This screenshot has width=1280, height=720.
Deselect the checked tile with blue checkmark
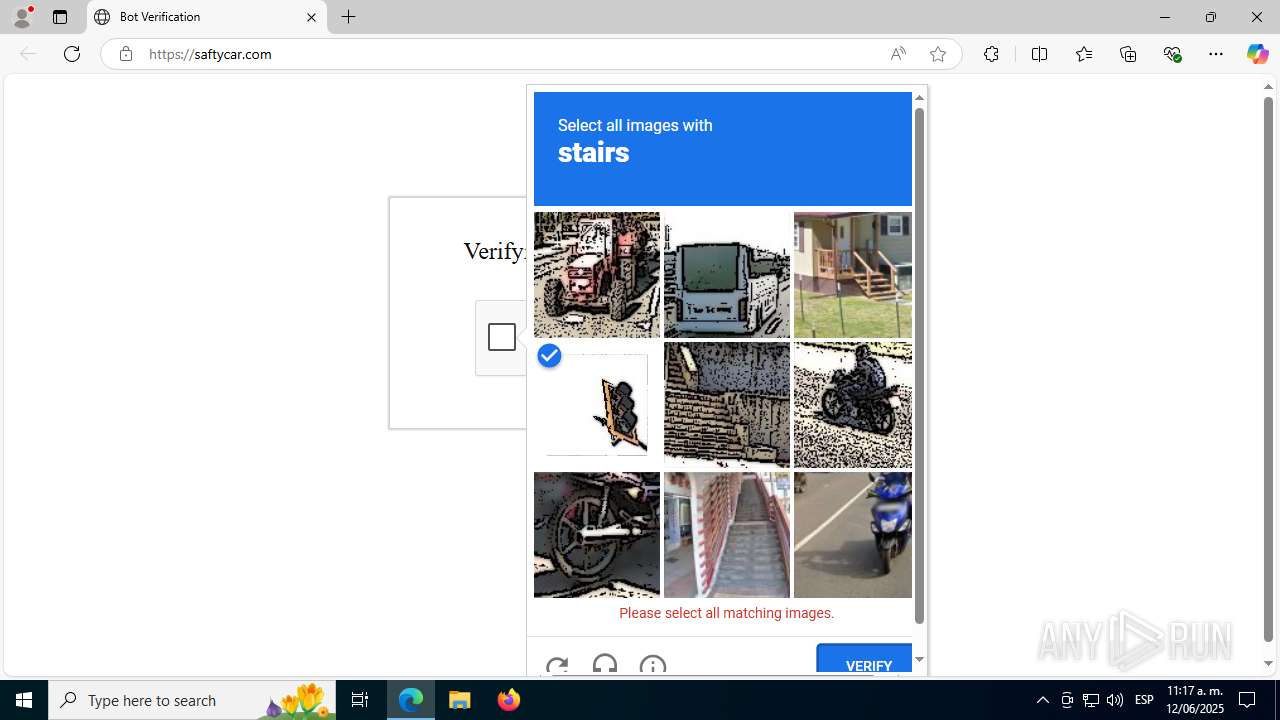click(597, 405)
